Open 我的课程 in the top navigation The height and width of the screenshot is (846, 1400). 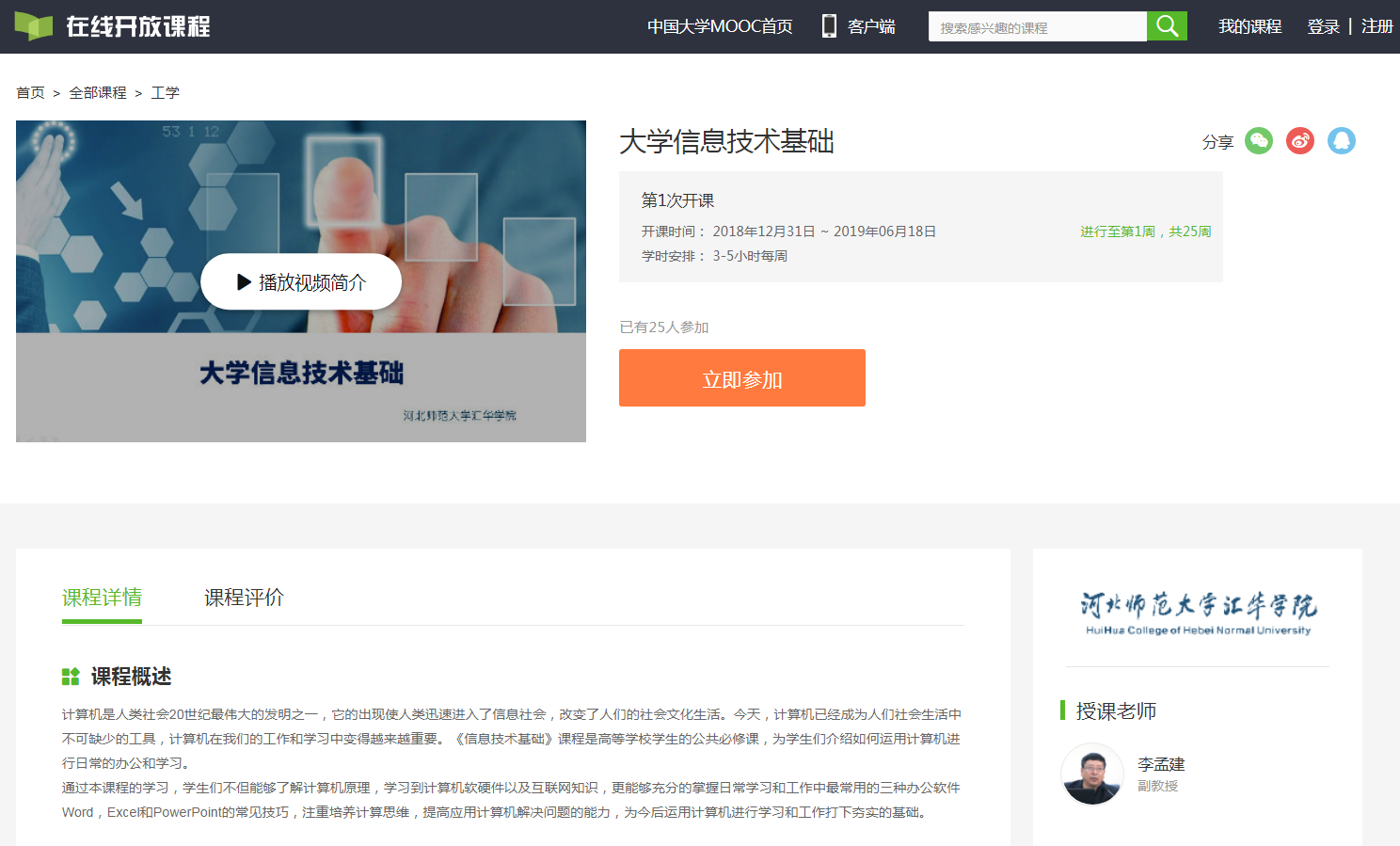[1249, 26]
